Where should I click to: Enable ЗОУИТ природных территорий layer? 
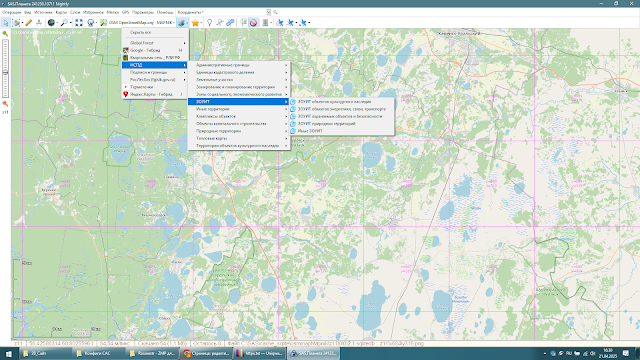pyautogui.click(x=342, y=124)
